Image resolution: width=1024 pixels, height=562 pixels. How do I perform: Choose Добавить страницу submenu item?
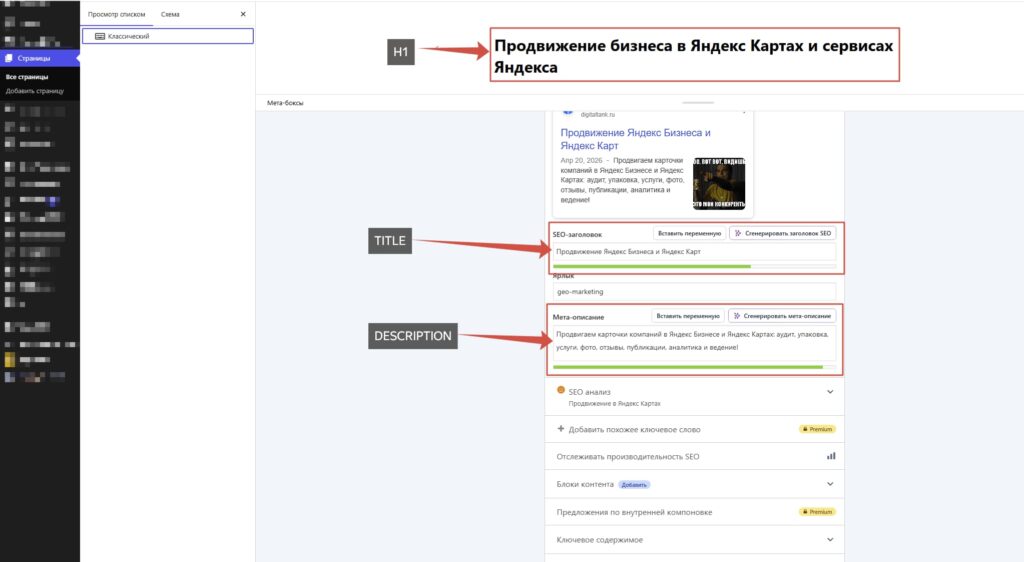point(35,91)
